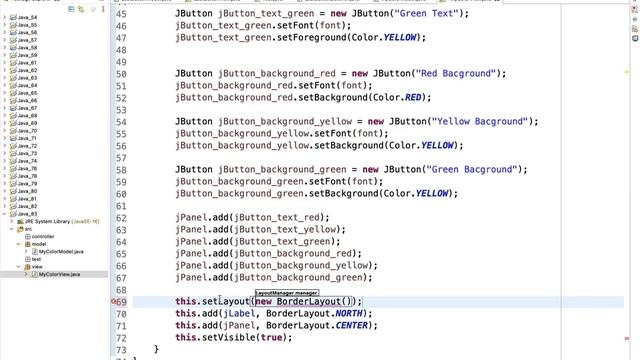Click "Yellow Bacground" string on line 54
640x360 pixels.
point(480,122)
